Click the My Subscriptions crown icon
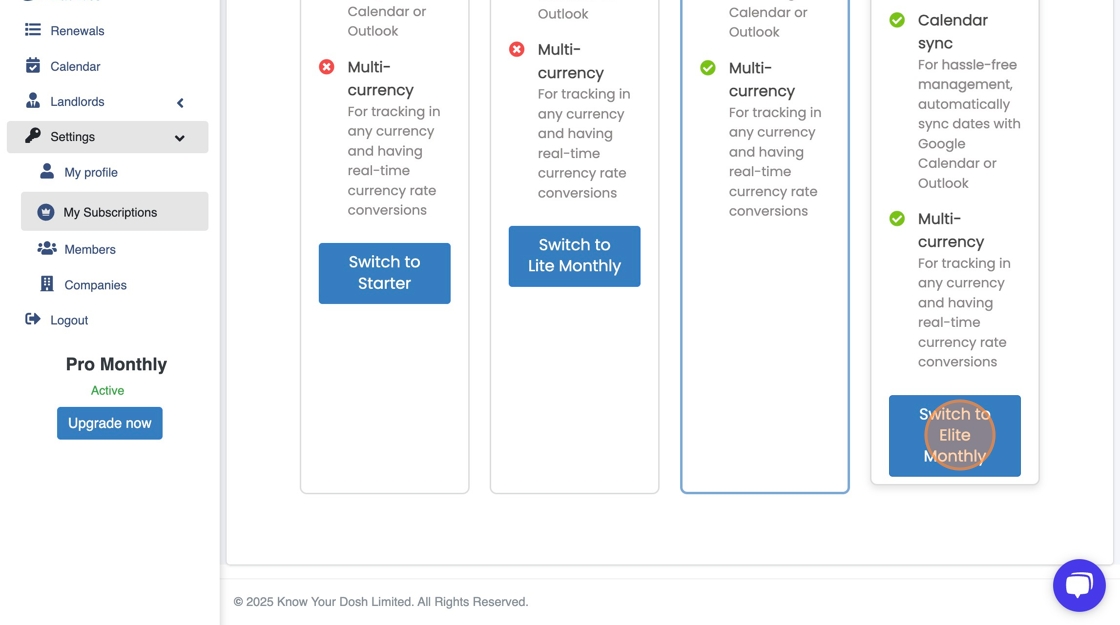 pos(46,212)
